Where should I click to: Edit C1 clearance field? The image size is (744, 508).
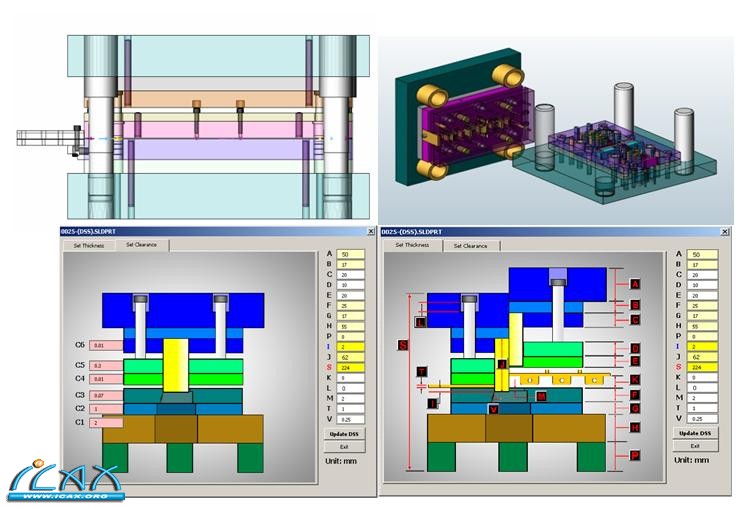click(106, 423)
